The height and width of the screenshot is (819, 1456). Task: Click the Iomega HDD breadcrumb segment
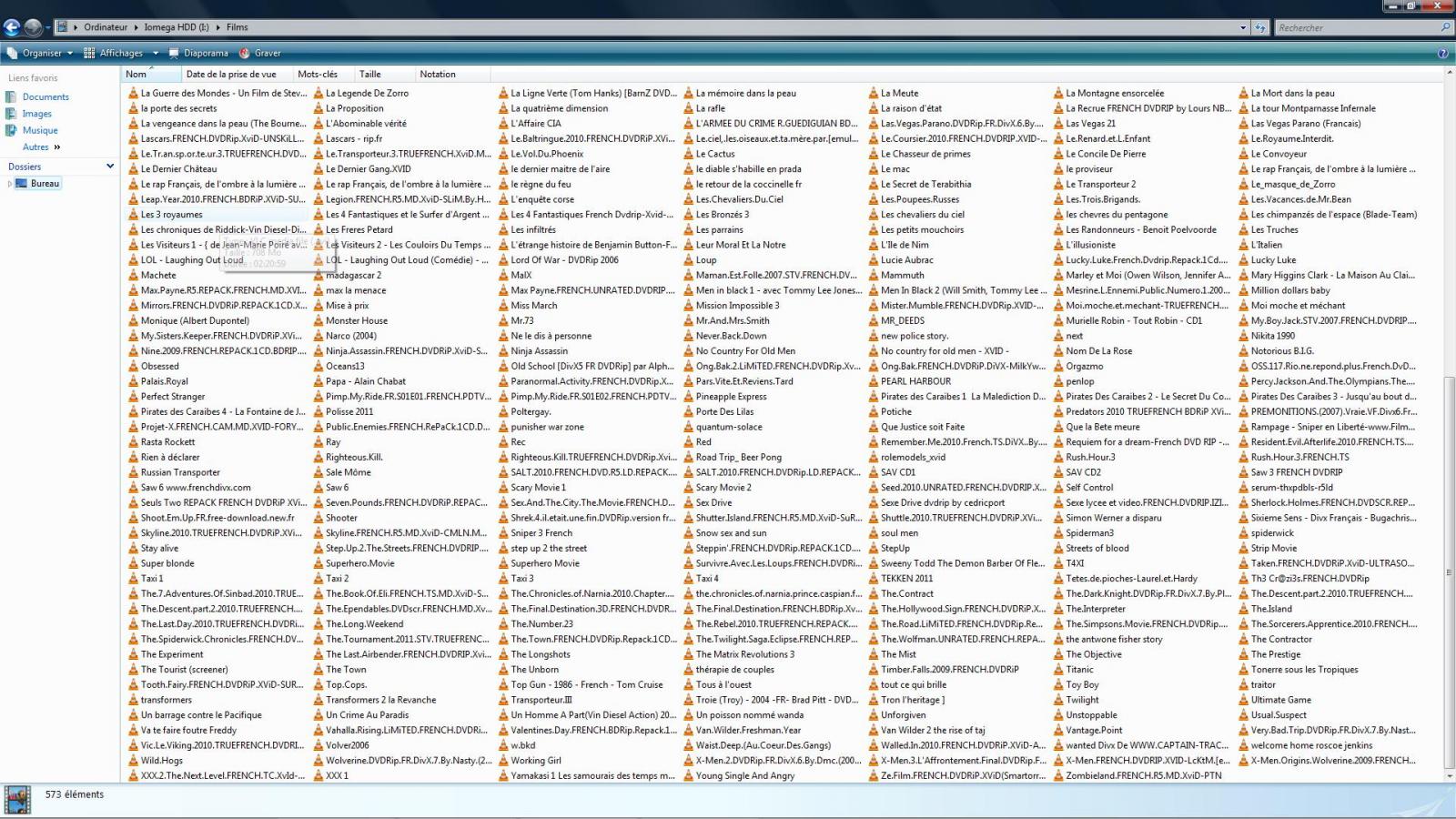(176, 27)
